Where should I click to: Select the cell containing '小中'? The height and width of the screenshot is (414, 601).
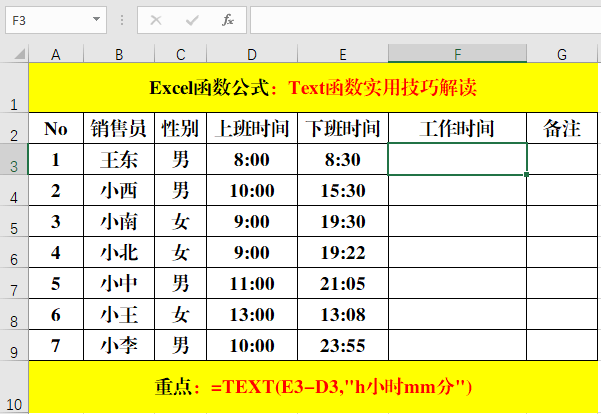coord(119,283)
